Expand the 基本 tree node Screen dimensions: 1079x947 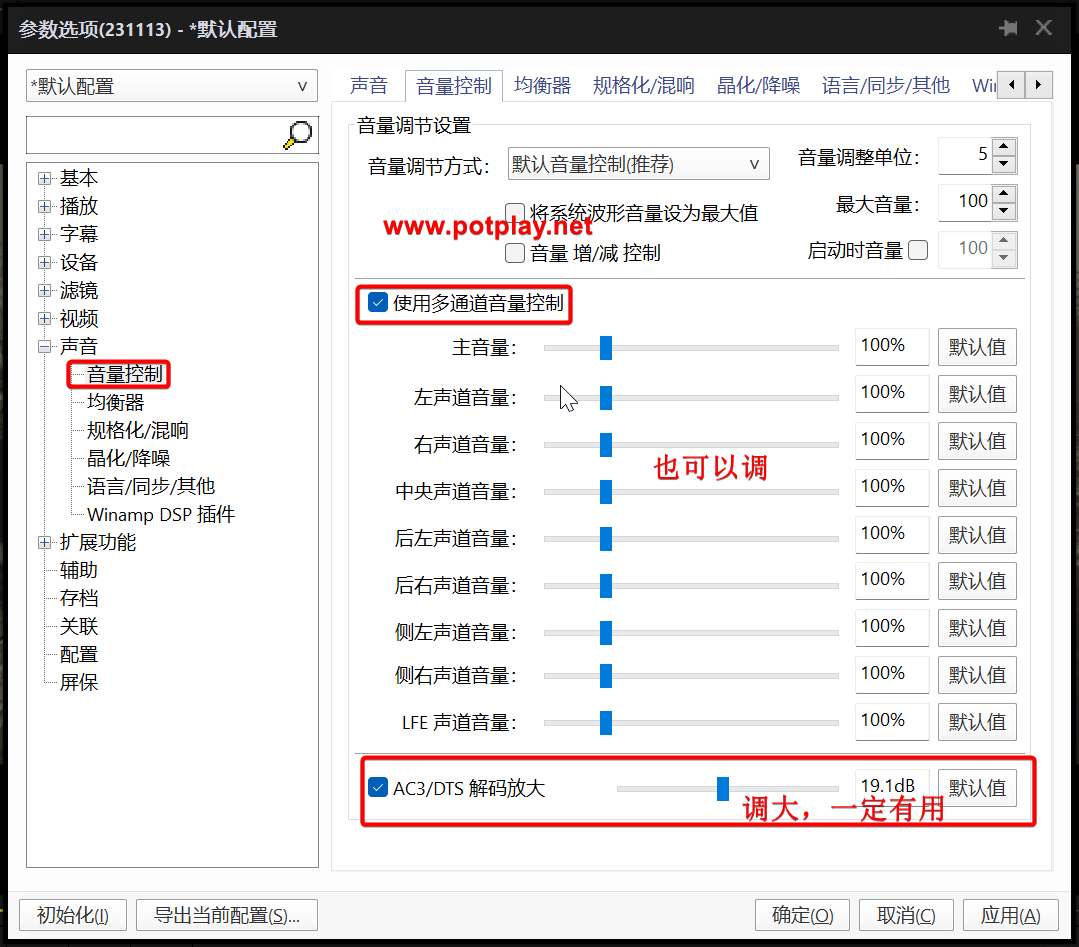click(x=45, y=178)
